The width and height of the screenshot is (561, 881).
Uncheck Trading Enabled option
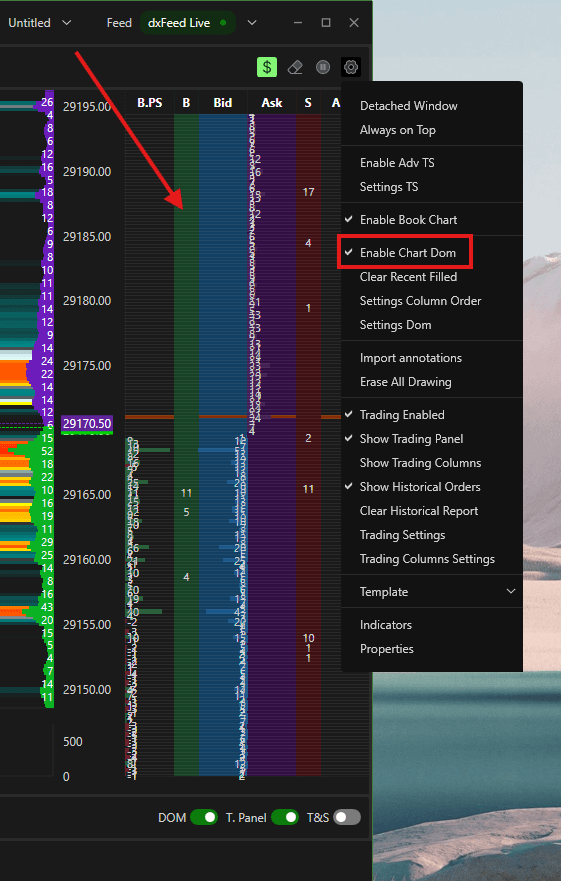point(432,415)
